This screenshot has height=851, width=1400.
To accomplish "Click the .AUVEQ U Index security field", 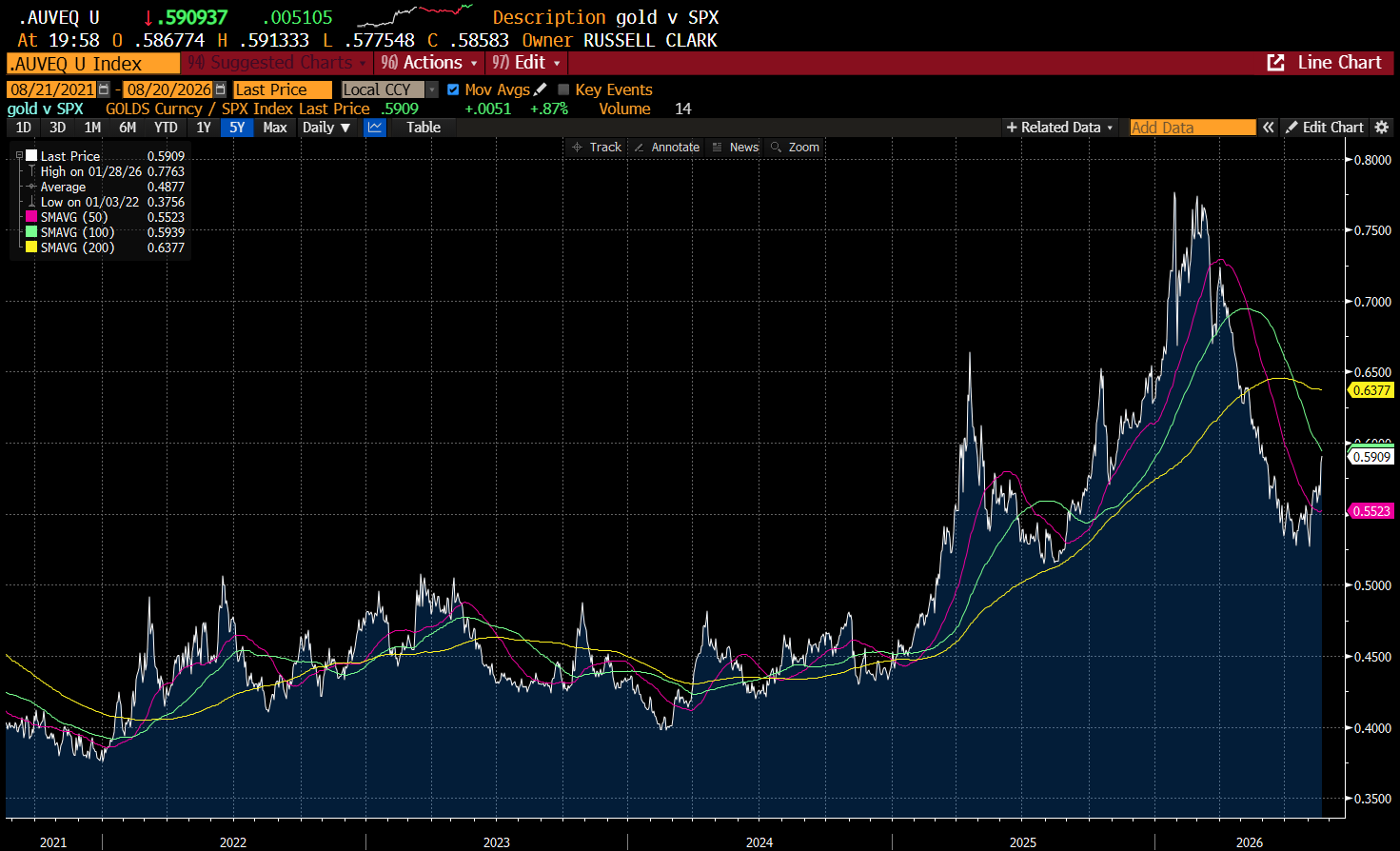I will (93, 64).
